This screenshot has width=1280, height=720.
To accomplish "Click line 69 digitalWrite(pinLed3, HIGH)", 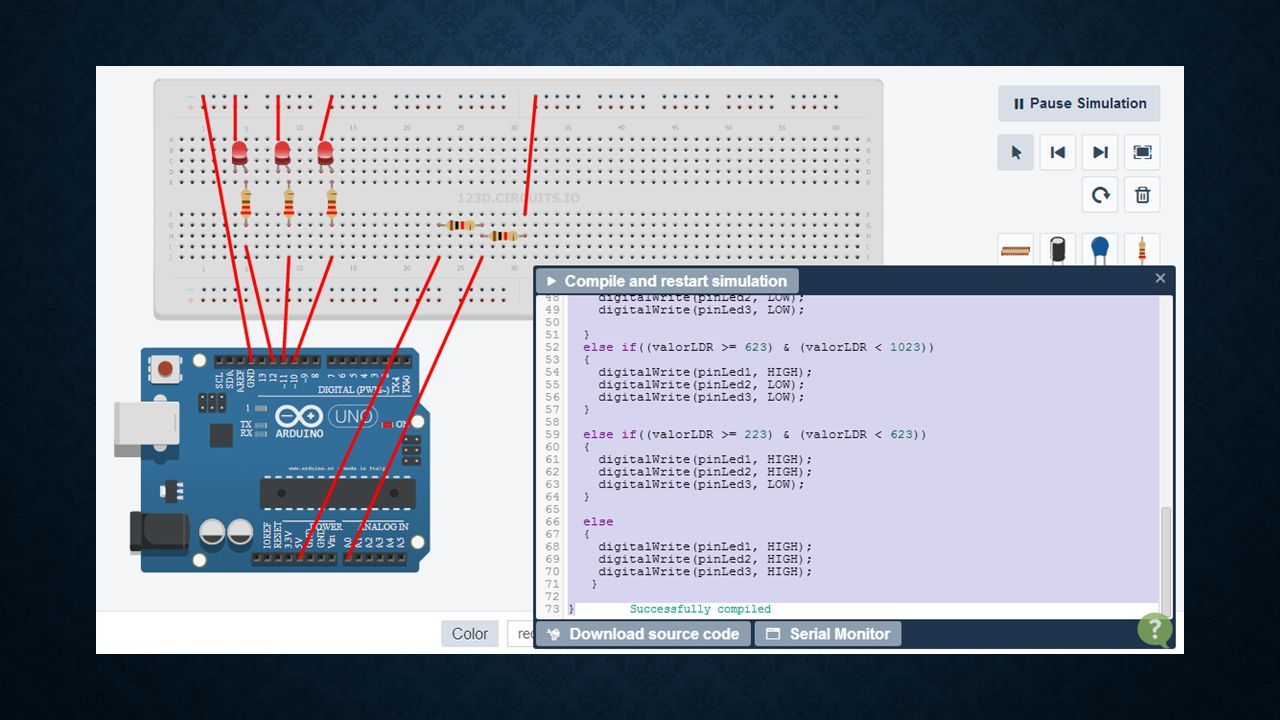I will [x=705, y=572].
